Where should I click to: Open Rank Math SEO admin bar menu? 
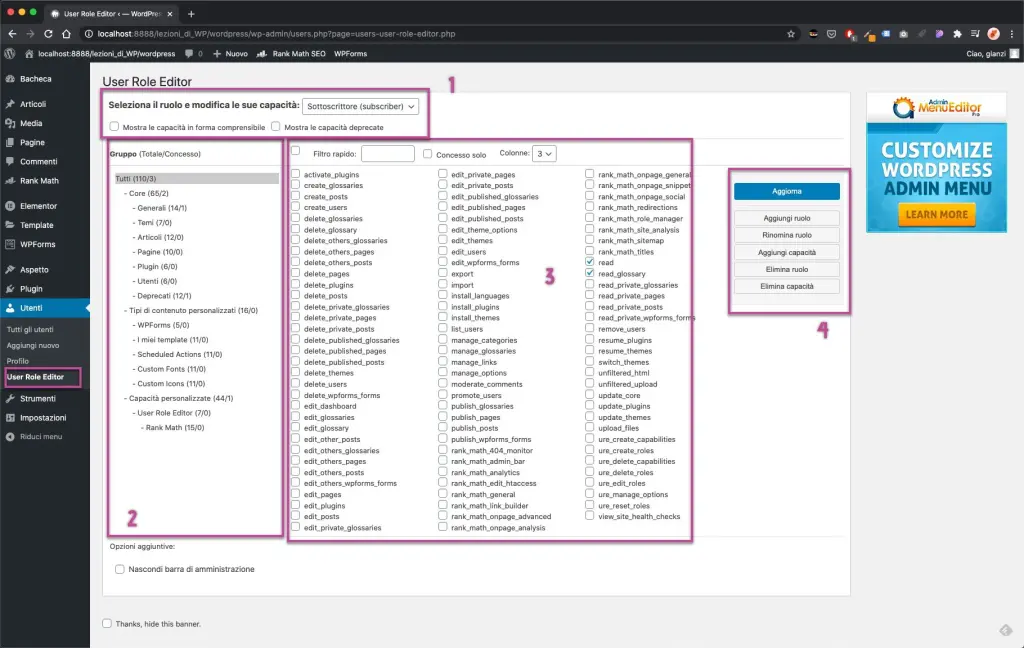tap(291, 54)
